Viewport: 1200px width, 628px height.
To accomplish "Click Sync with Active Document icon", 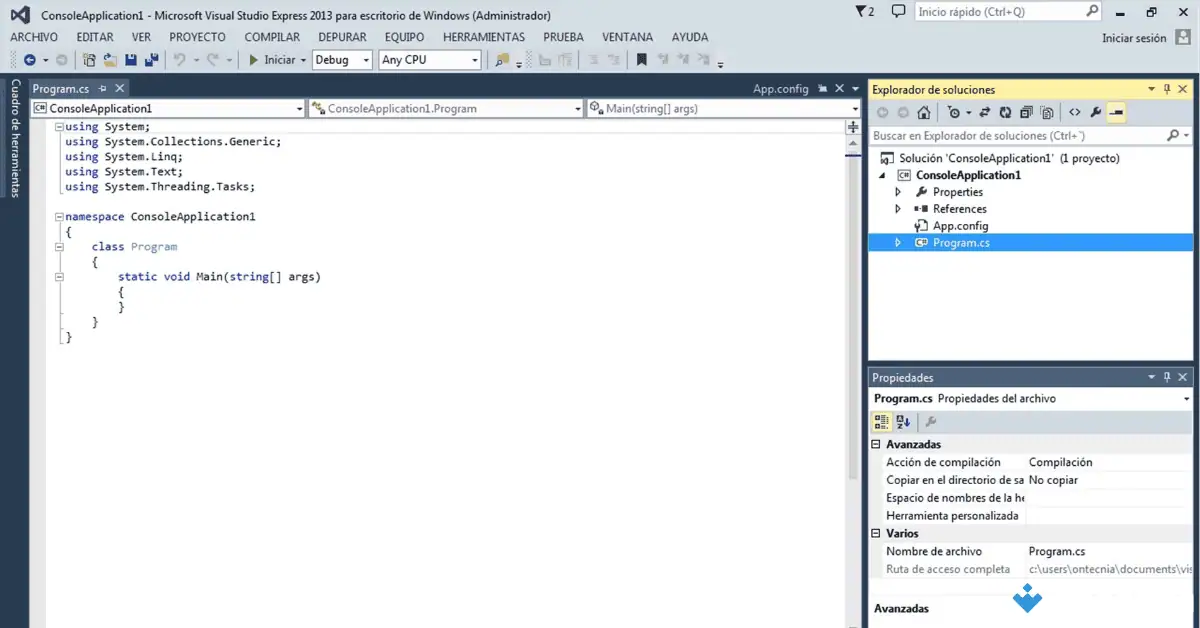I will click(x=985, y=112).
